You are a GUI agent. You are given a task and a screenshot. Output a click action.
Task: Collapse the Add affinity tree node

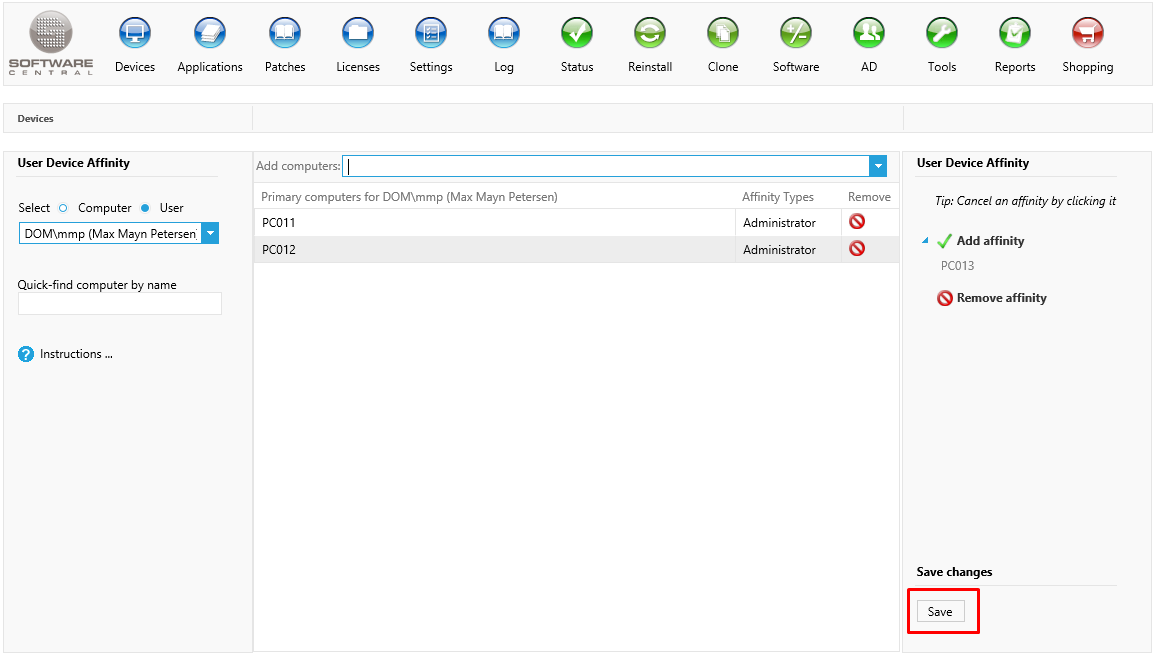coord(925,241)
